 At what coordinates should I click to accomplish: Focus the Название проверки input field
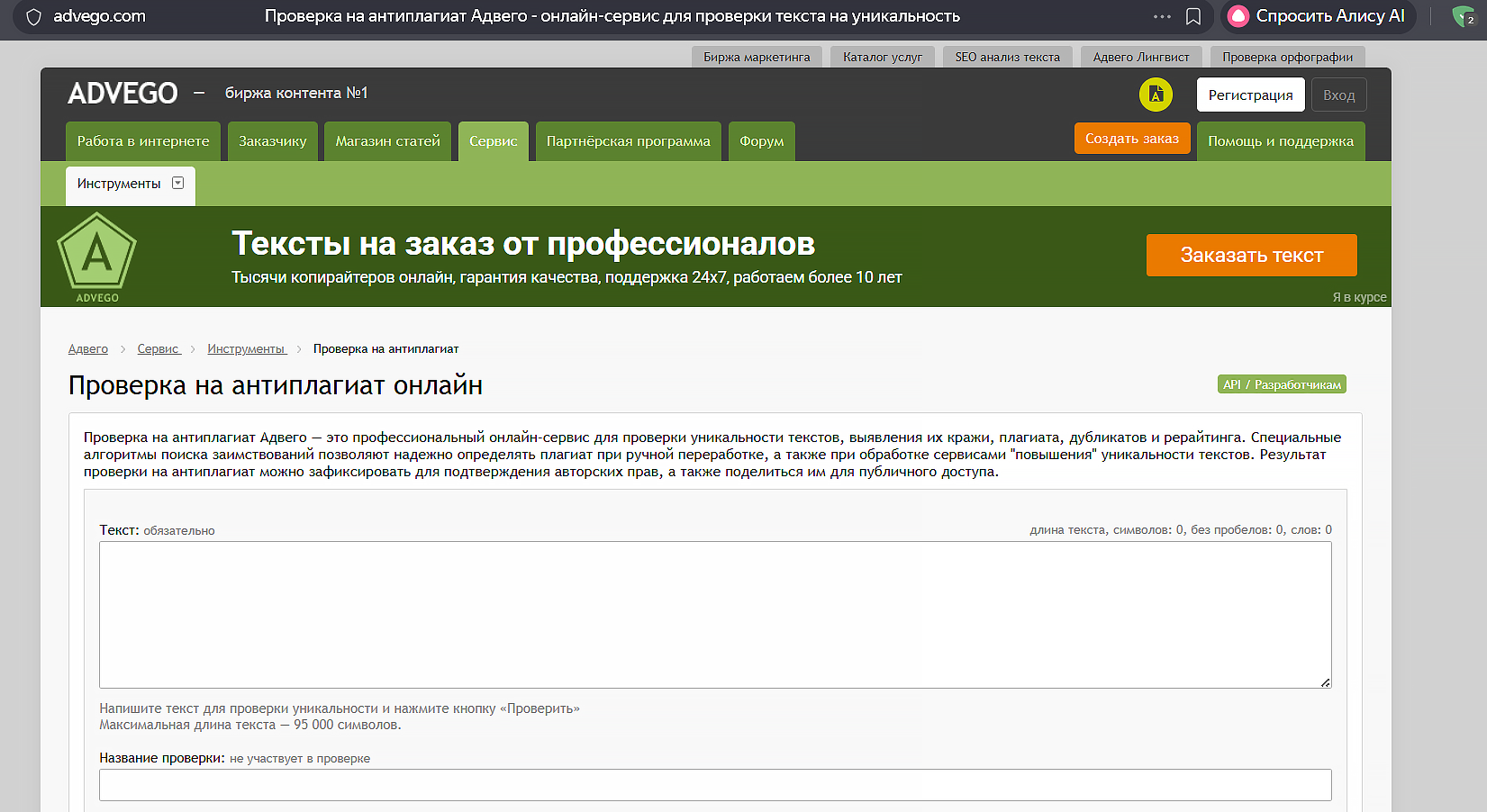pos(715,785)
